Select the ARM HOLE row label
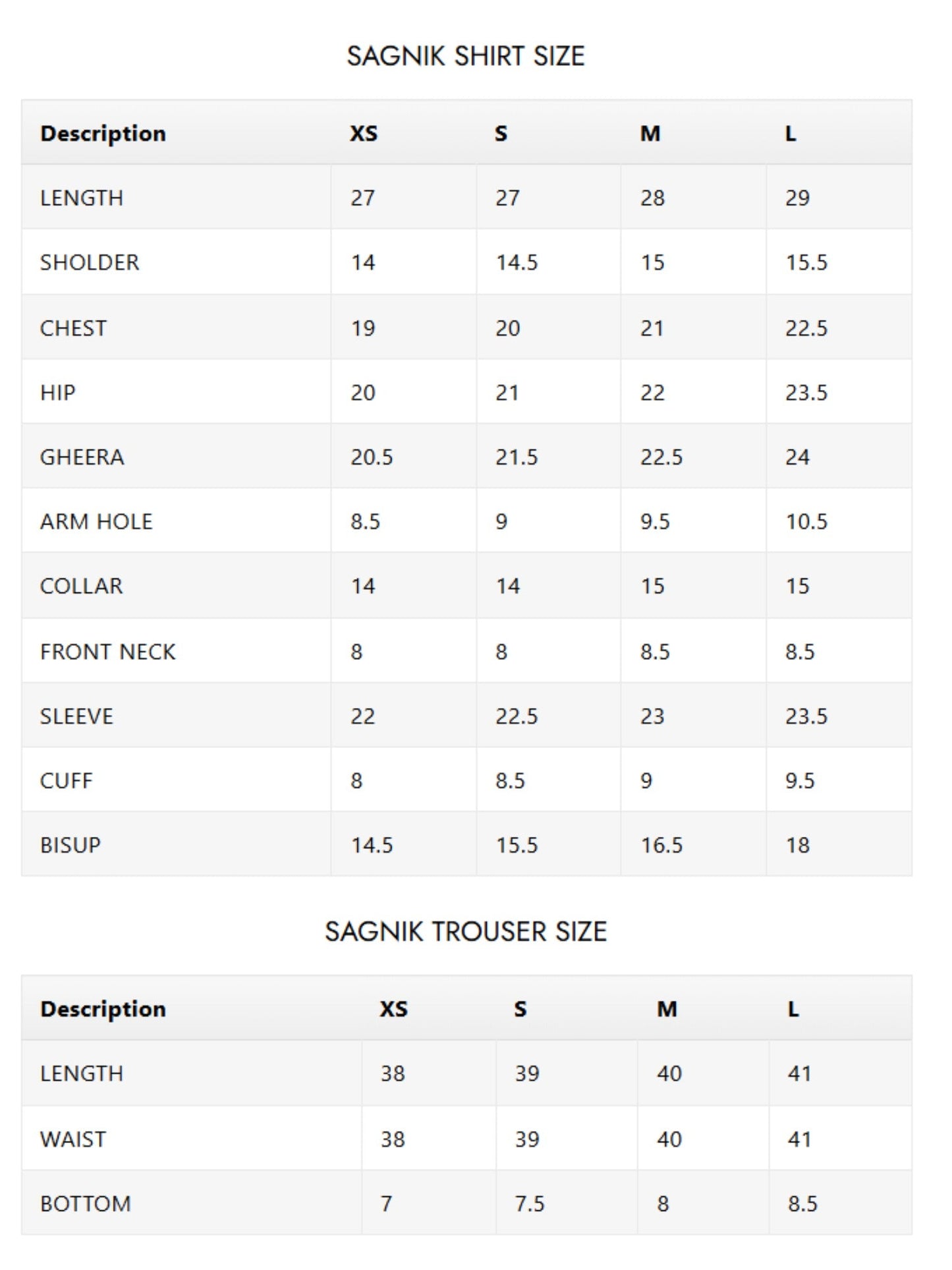The width and height of the screenshot is (952, 1270). [96, 521]
